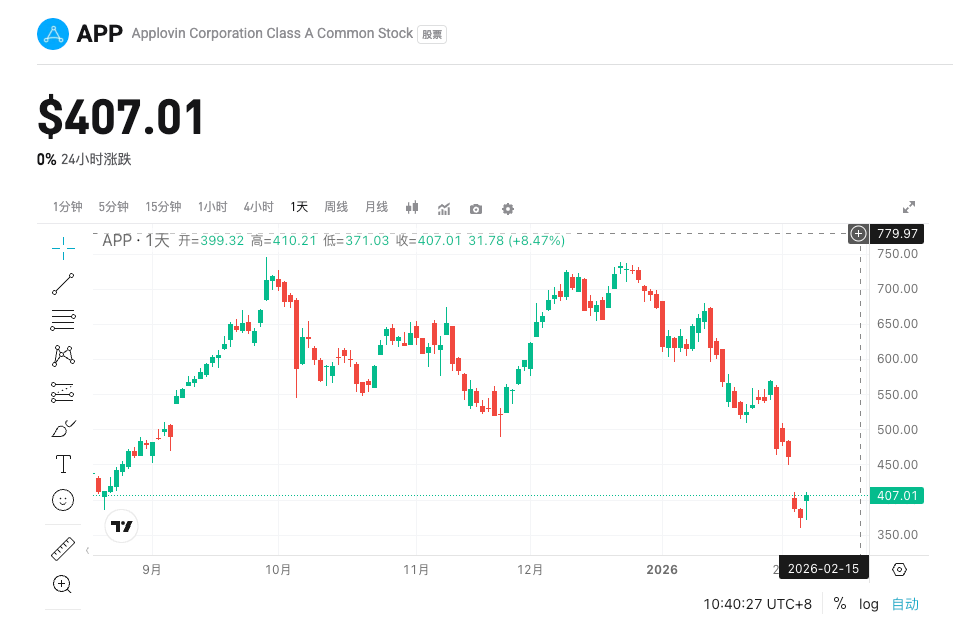The image size is (953, 630).
Task: Select the XABCD pattern tool
Action: tap(63, 356)
